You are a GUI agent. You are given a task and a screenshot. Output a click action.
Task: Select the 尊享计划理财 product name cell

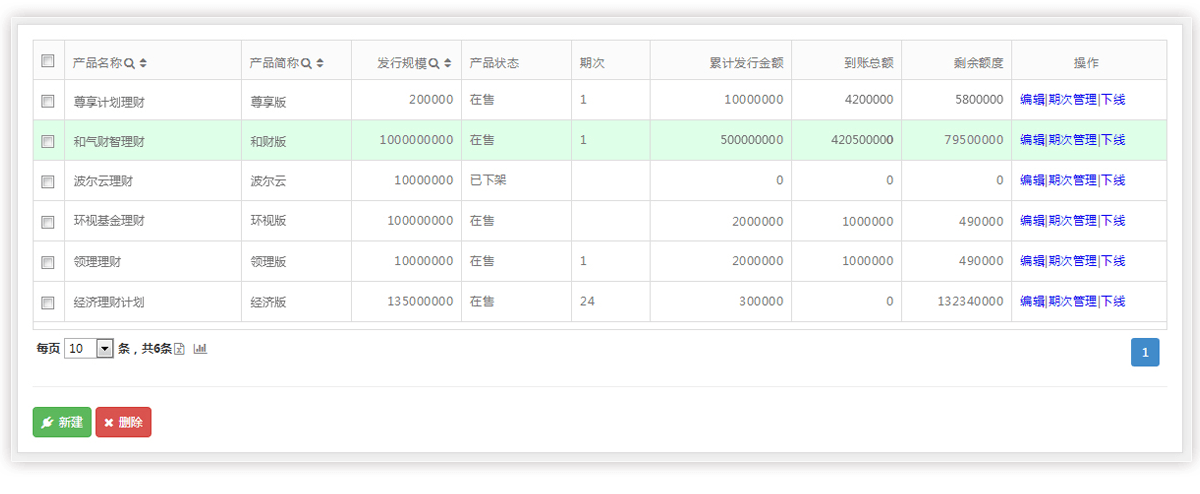click(x=153, y=100)
